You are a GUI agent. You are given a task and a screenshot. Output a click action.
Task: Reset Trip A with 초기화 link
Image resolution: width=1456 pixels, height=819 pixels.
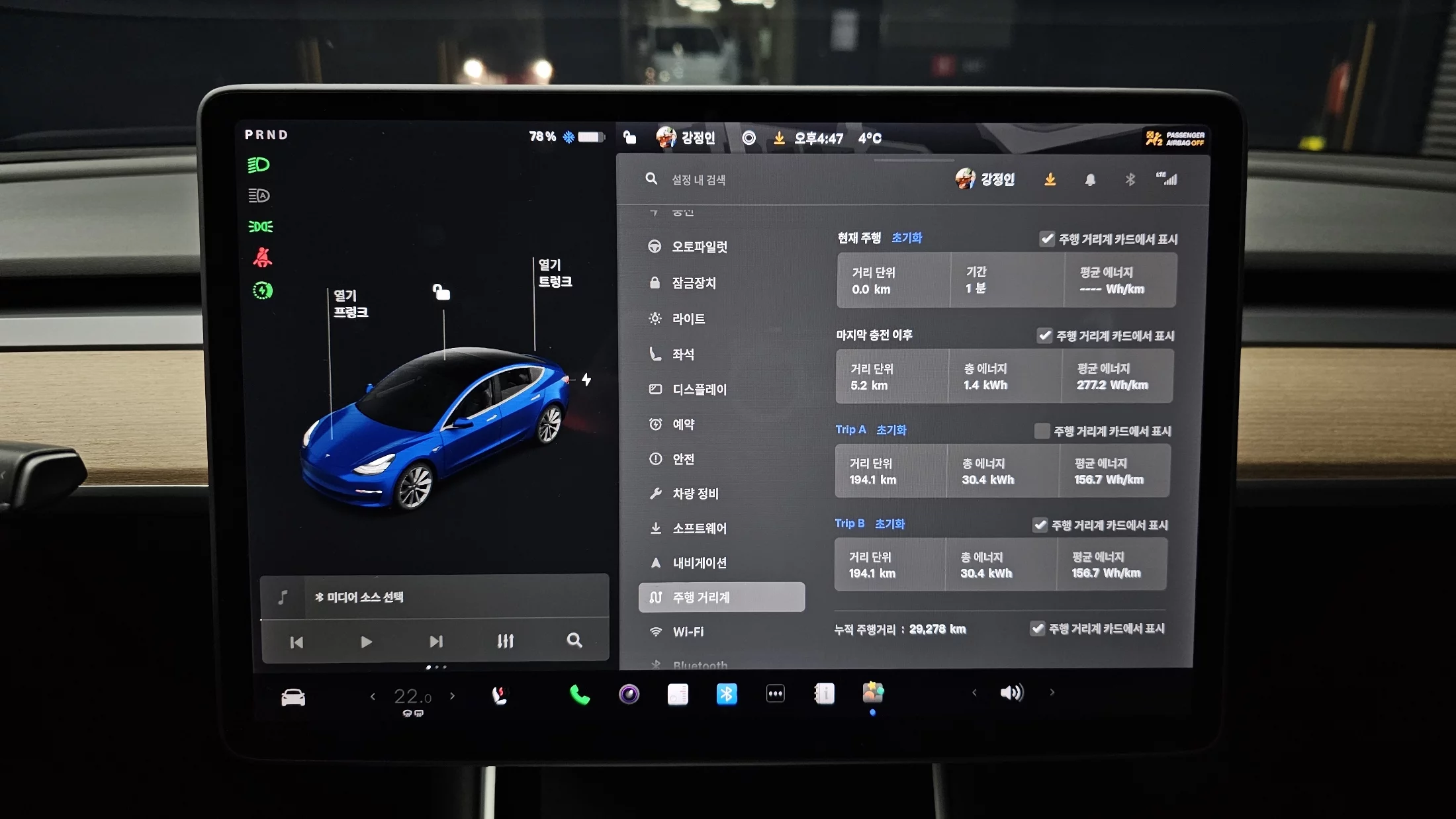891,430
